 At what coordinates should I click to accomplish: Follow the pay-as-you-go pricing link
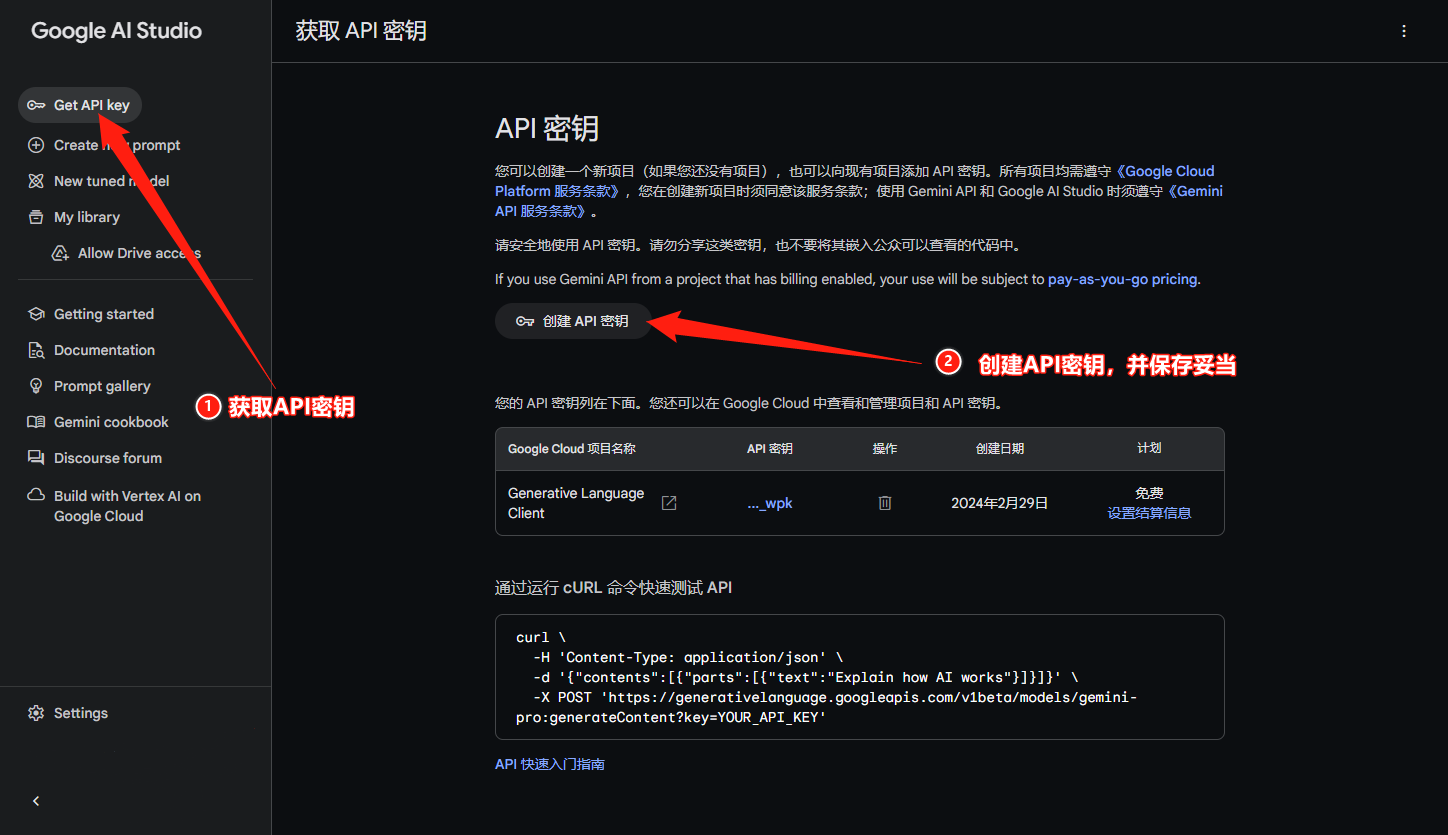click(1122, 280)
